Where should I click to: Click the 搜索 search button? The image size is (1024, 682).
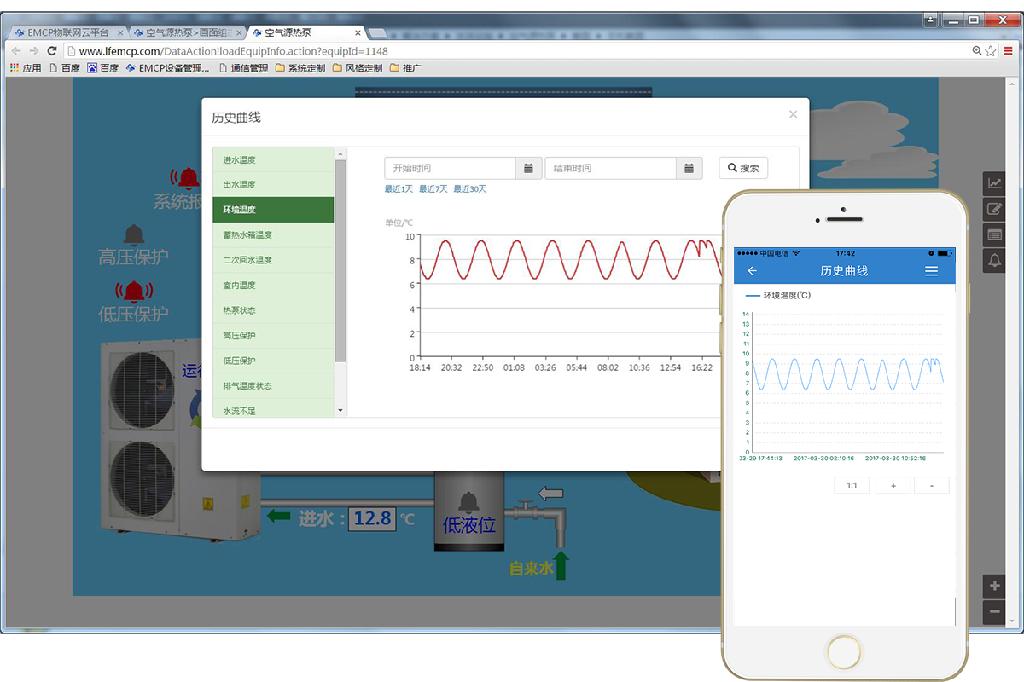(743, 168)
